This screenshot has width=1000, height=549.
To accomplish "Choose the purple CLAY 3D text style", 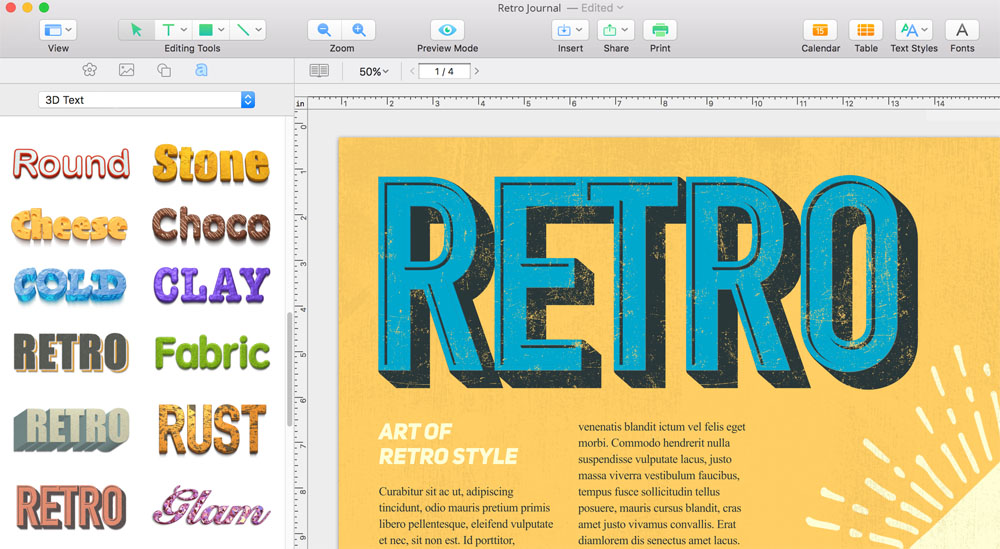I will pos(212,286).
